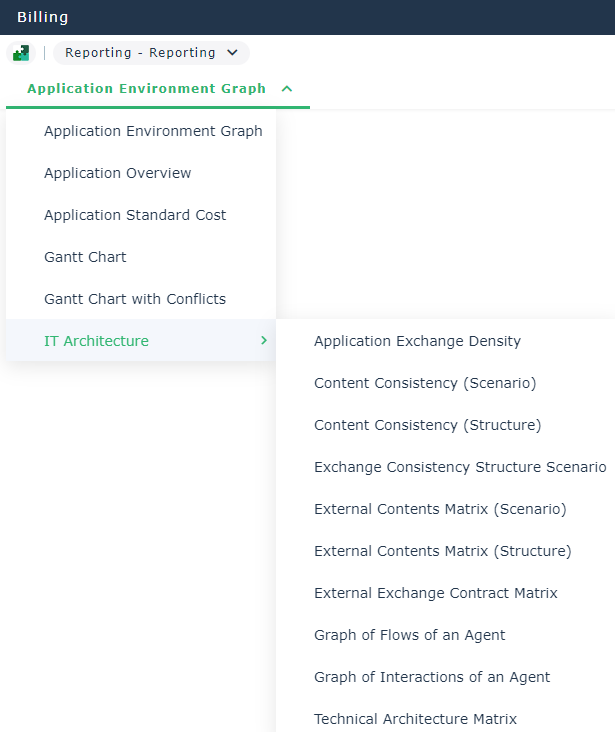Open Exchange Consistency Structure Scenario
The height and width of the screenshot is (732, 615).
coord(460,467)
